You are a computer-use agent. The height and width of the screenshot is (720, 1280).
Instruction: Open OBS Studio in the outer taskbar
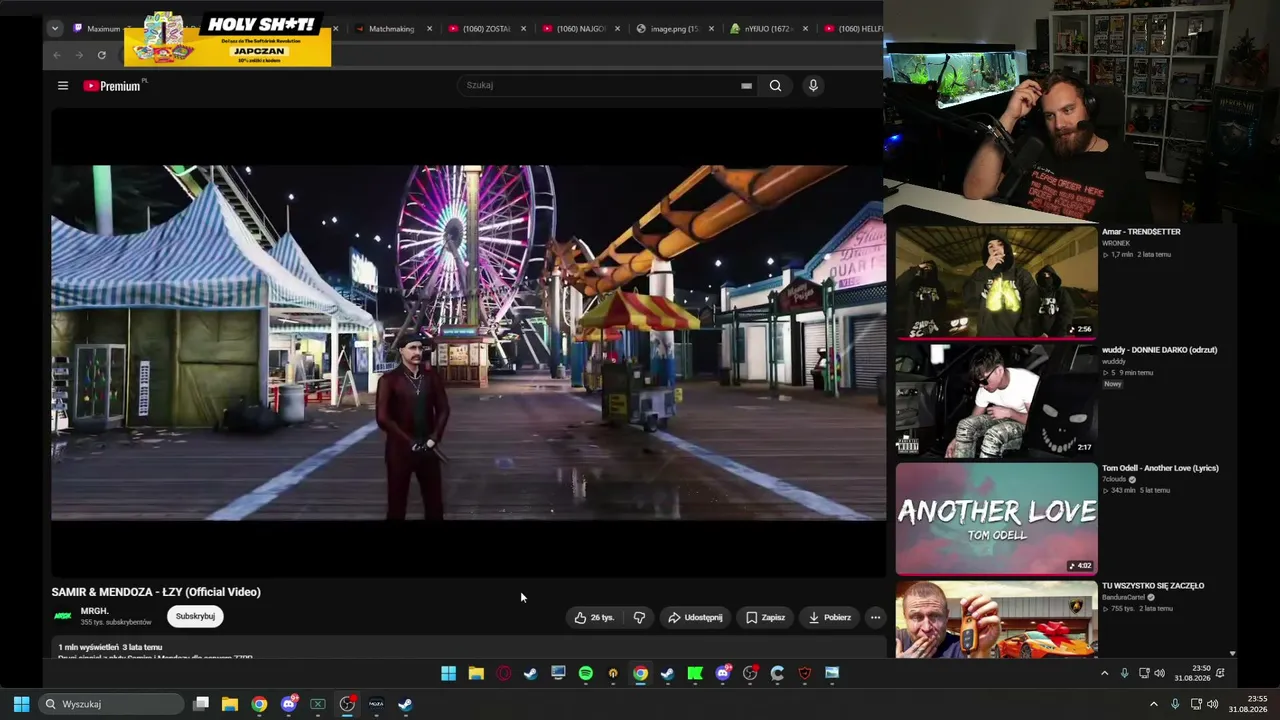pyautogui.click(x=347, y=704)
